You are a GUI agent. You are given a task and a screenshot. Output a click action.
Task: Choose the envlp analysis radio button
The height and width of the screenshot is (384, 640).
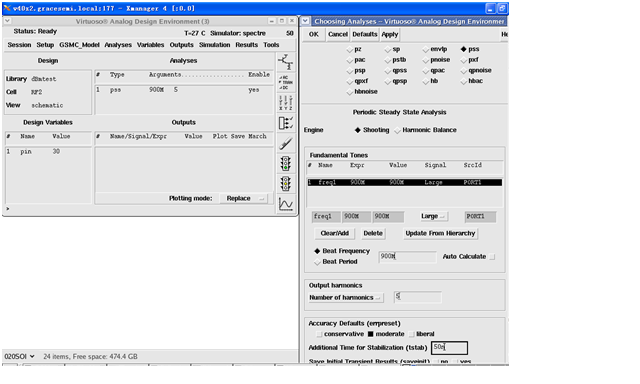[x=426, y=49]
